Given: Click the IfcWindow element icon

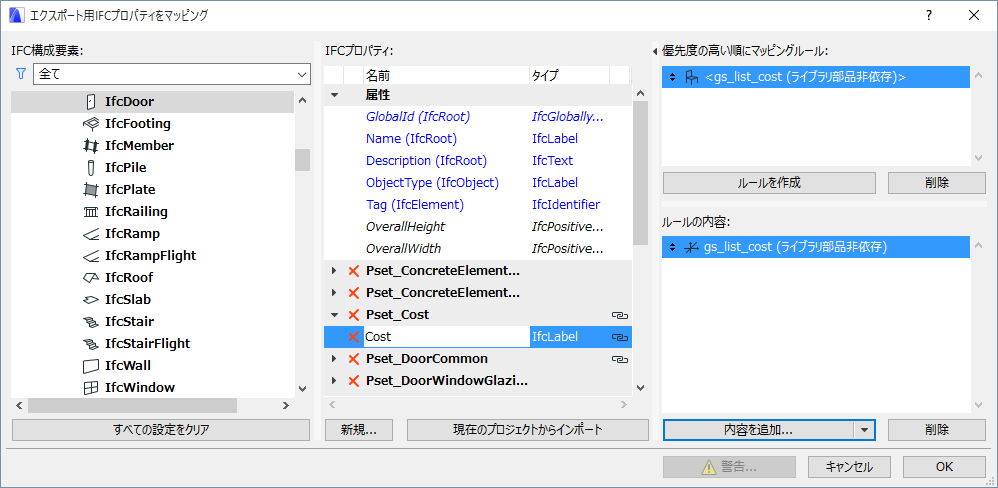Looking at the screenshot, I should [90, 388].
